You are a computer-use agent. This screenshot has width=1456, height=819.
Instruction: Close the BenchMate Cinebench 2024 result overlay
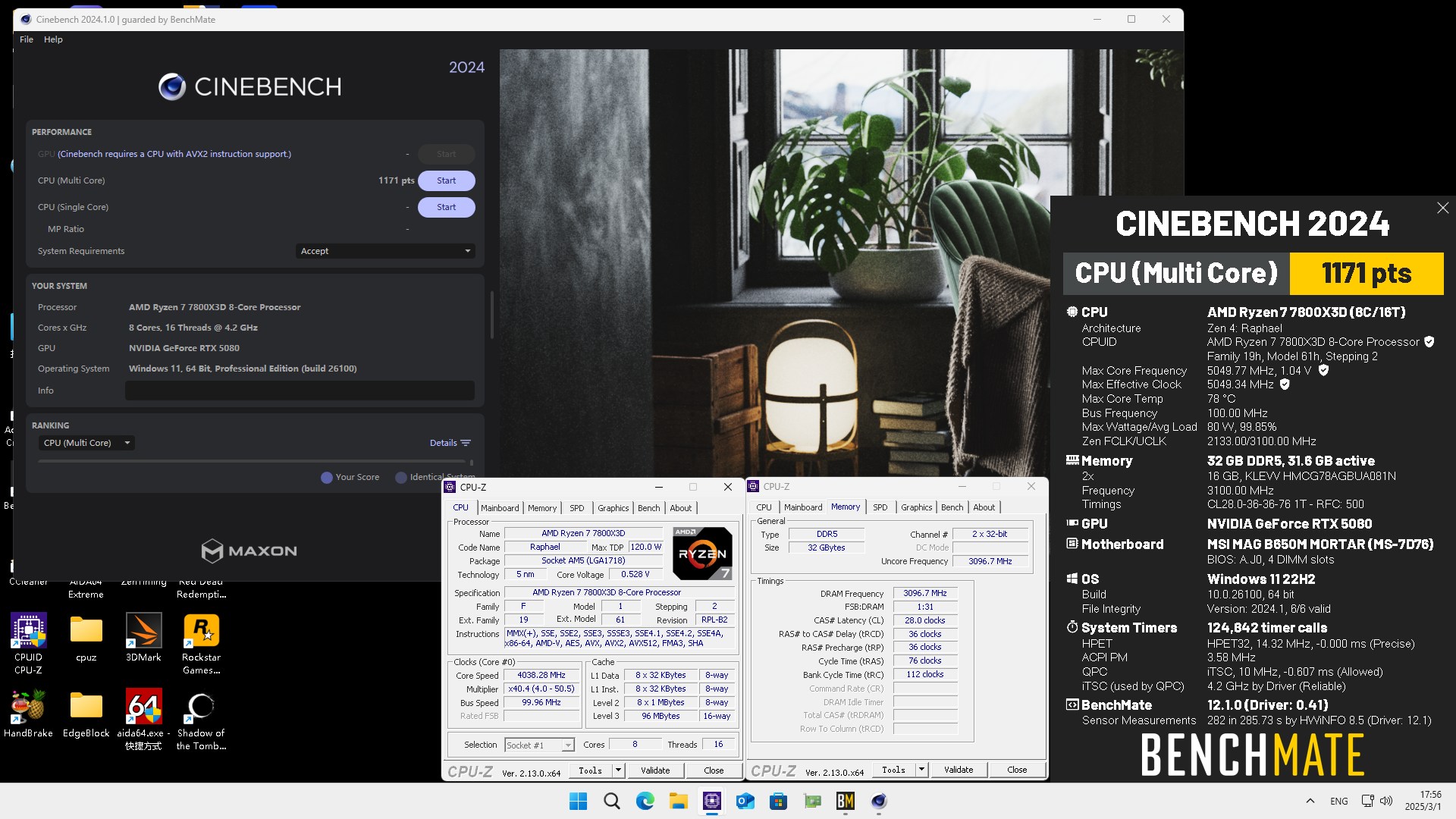(x=1442, y=208)
